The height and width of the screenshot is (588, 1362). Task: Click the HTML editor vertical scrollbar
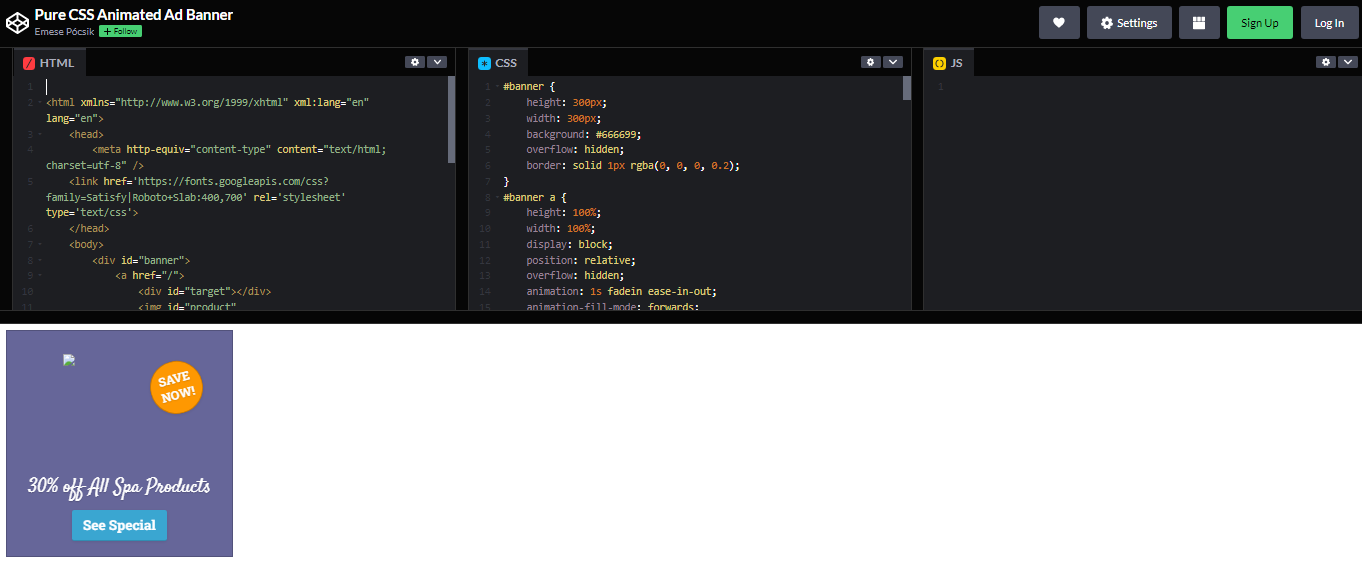[x=451, y=120]
